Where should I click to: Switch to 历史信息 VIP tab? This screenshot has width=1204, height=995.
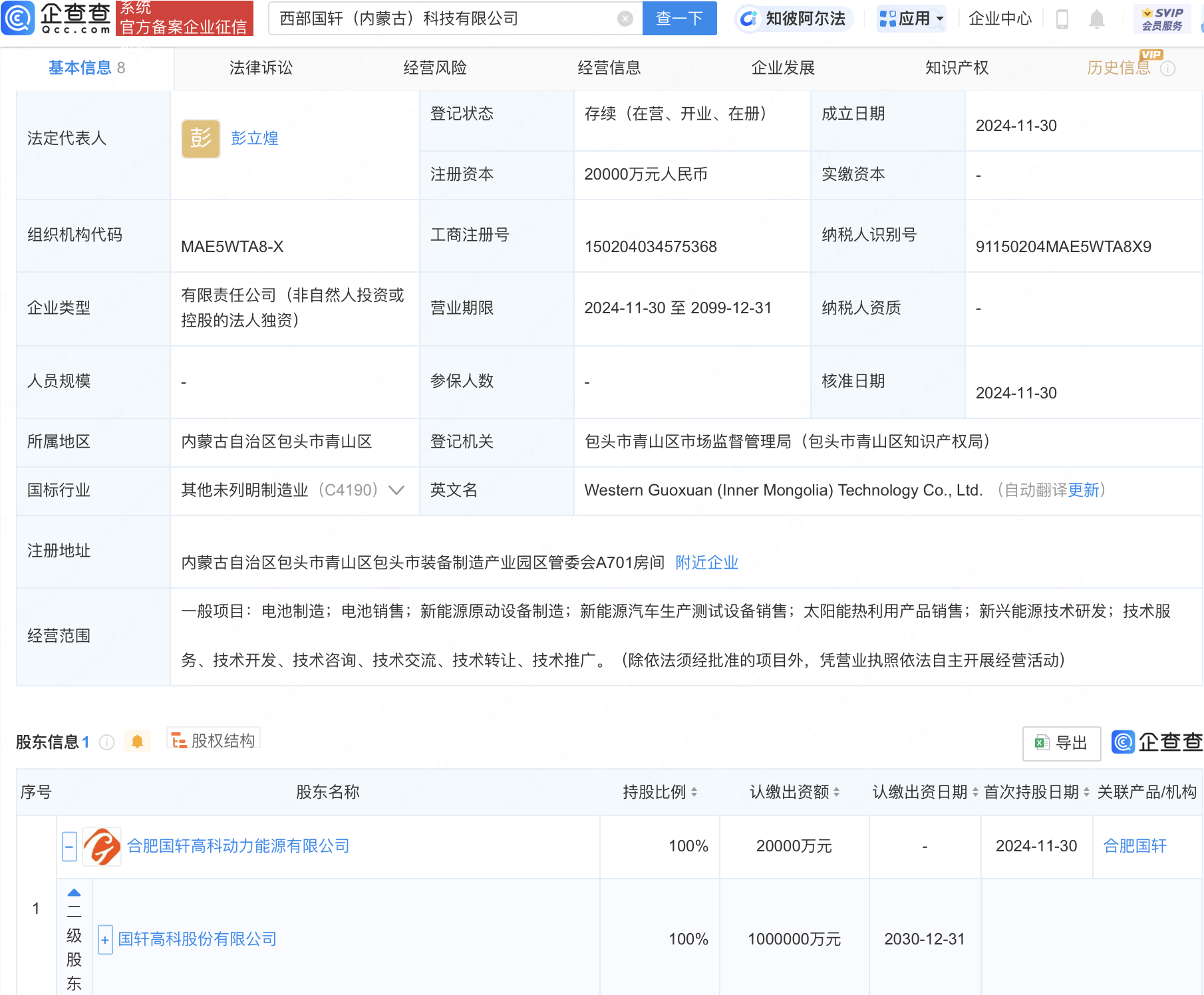pos(1119,68)
